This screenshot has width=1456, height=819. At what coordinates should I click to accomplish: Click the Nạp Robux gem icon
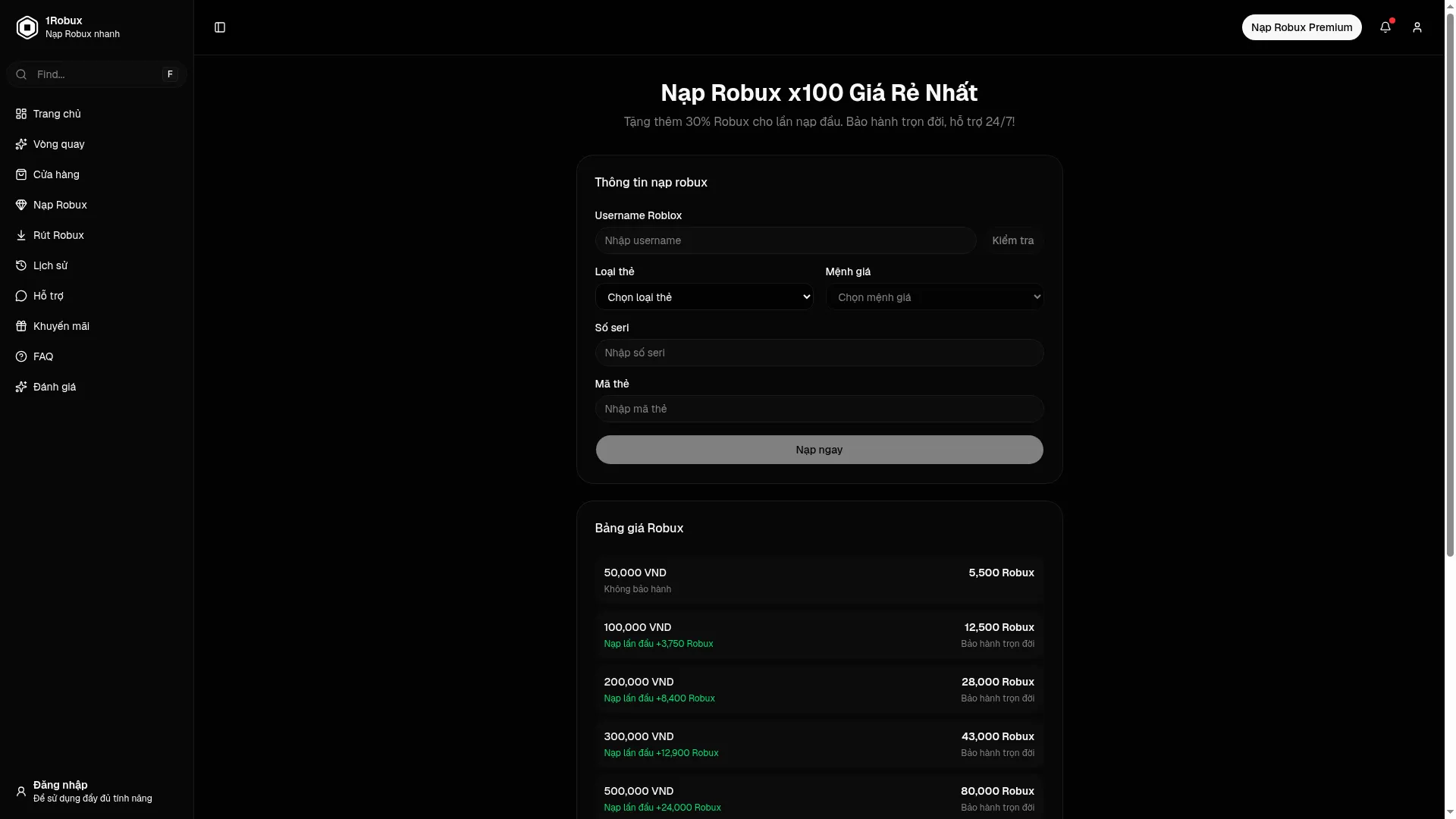tap(21, 205)
